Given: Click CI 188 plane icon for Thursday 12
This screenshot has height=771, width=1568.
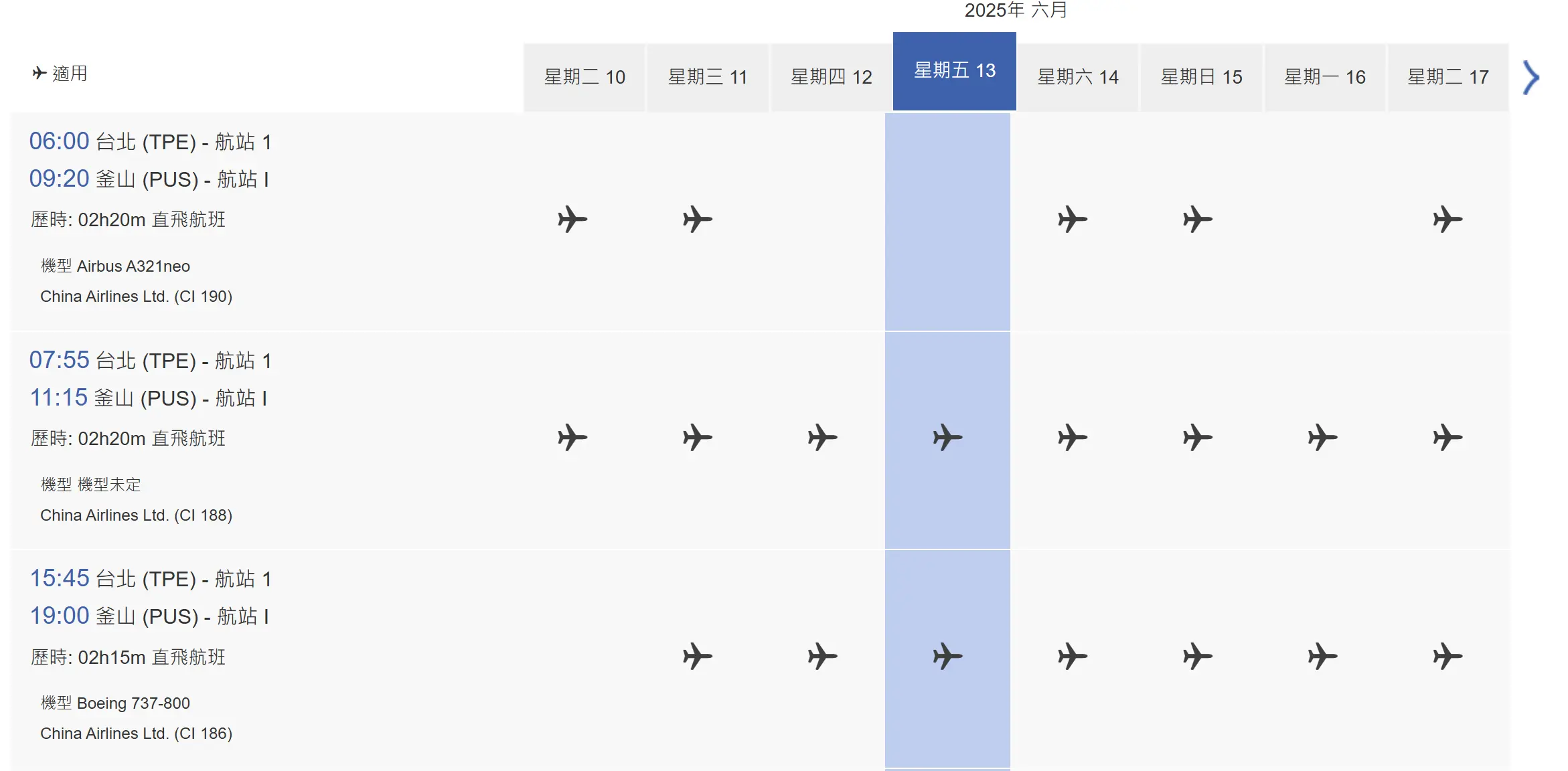Looking at the screenshot, I should point(822,438).
